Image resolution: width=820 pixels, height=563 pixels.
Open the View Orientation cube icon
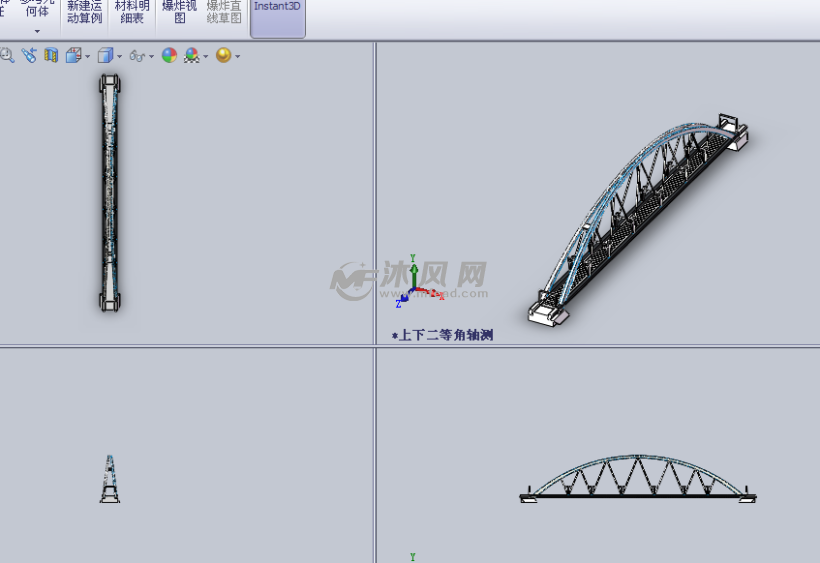point(73,55)
